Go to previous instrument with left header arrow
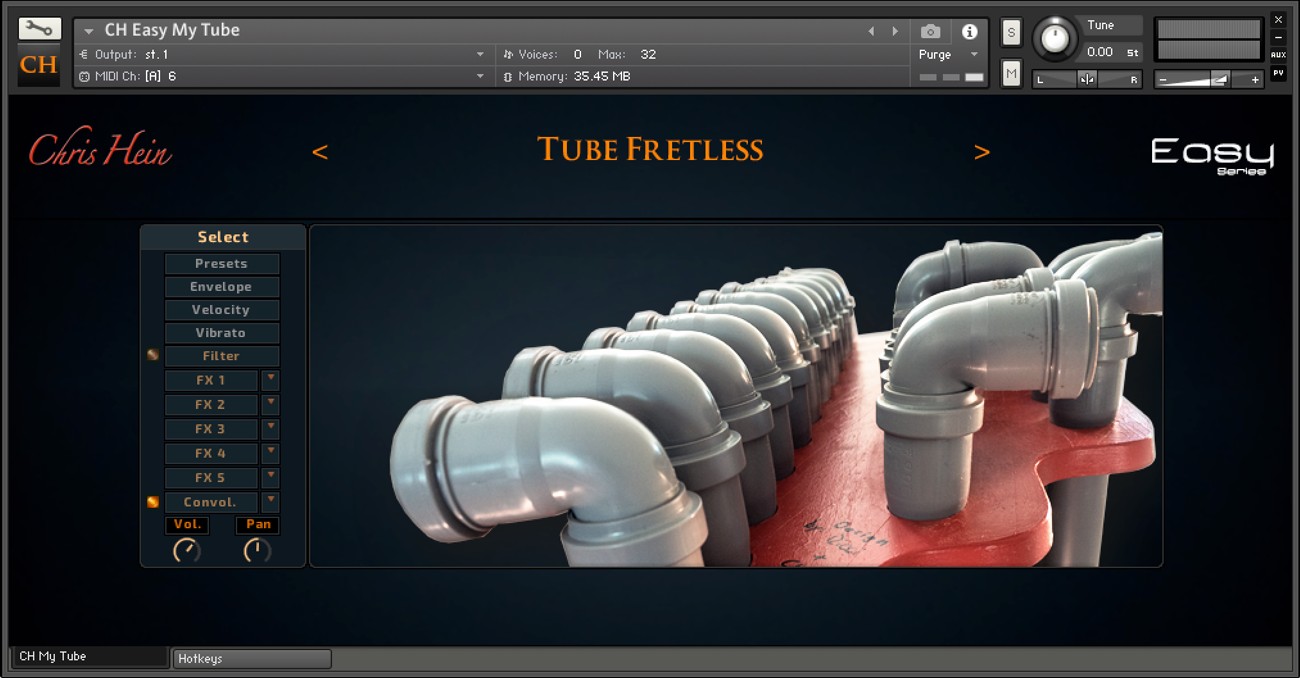The width and height of the screenshot is (1300, 678). click(x=871, y=31)
